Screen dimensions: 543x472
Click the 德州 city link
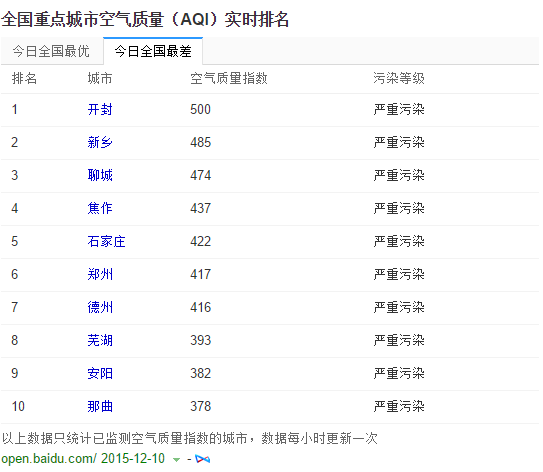point(100,307)
